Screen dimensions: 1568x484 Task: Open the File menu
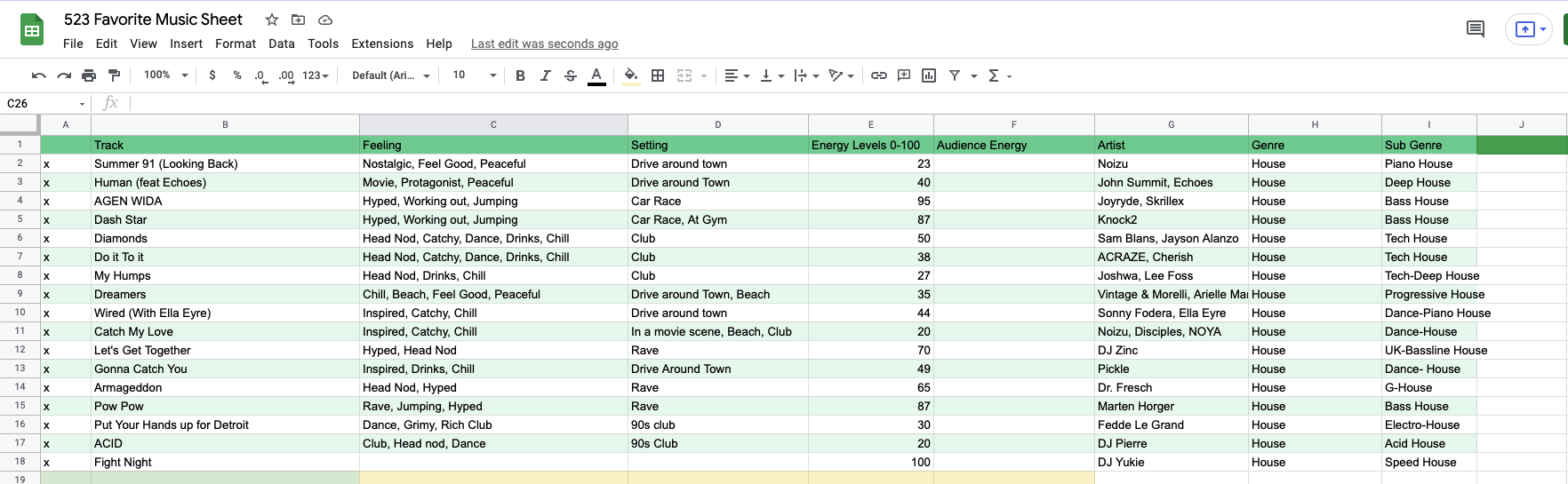(73, 44)
